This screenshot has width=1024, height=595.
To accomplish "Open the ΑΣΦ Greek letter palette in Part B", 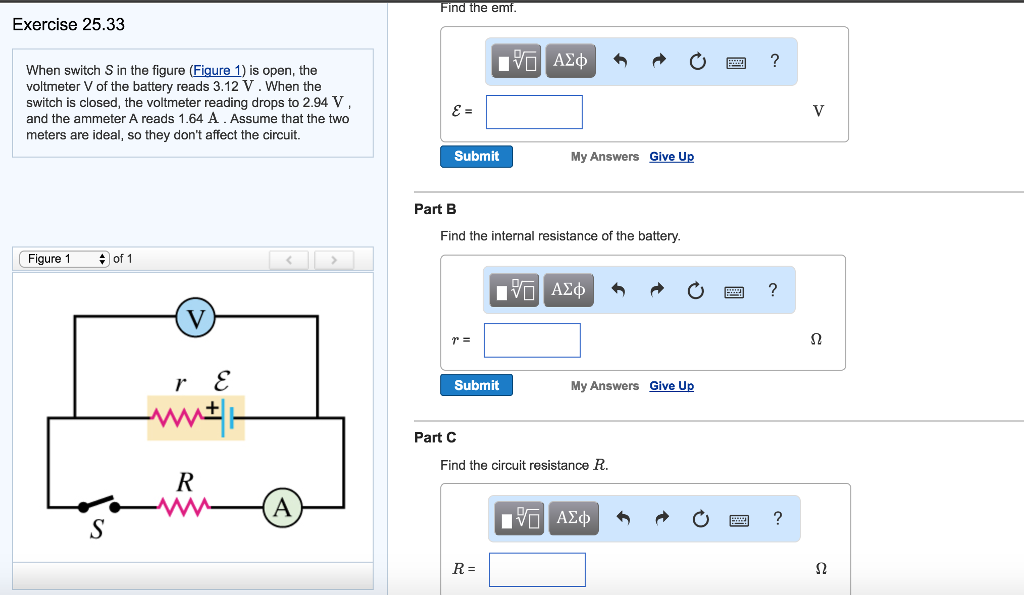I will (x=568, y=290).
